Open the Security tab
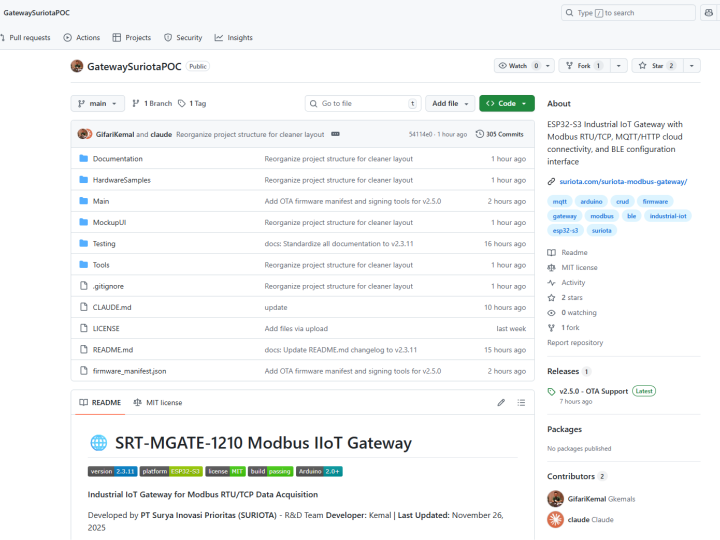The image size is (720, 540). (x=183, y=37)
